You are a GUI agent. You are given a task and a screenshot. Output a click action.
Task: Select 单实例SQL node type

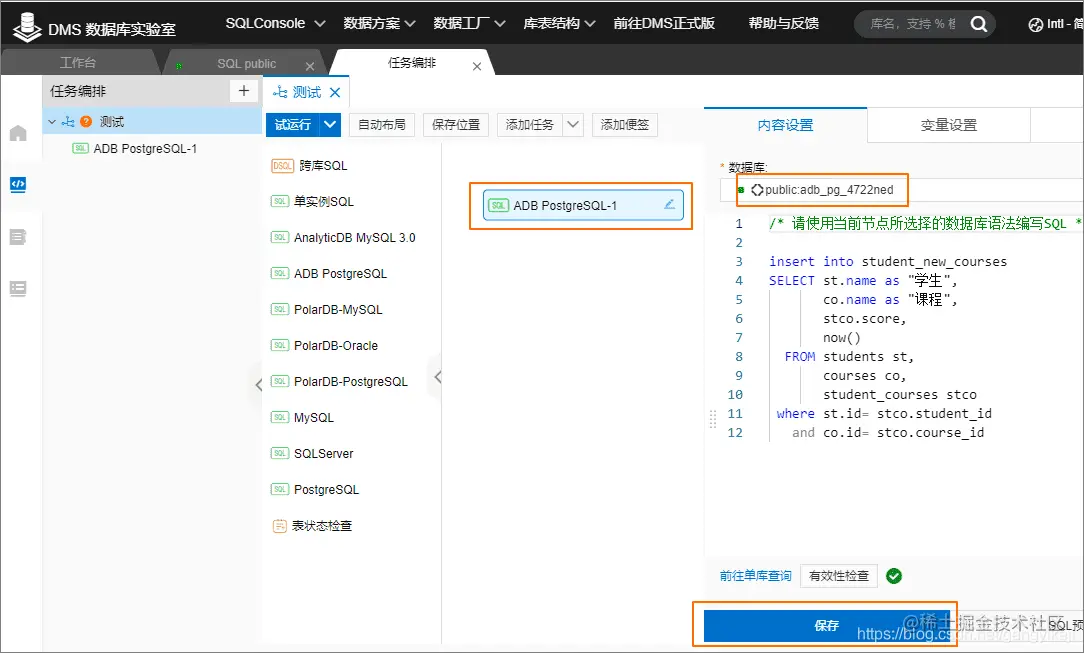coord(312,202)
